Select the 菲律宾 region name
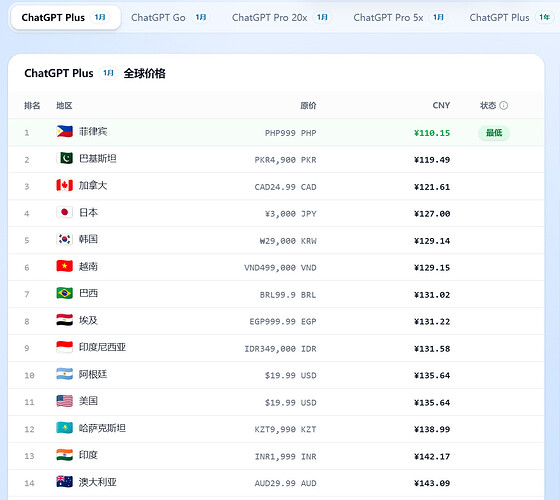Viewport: 560px width, 500px height. [93, 131]
